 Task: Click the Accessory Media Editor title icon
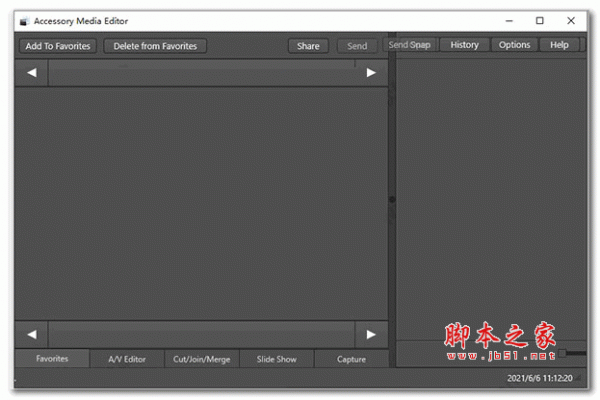[x=24, y=21]
